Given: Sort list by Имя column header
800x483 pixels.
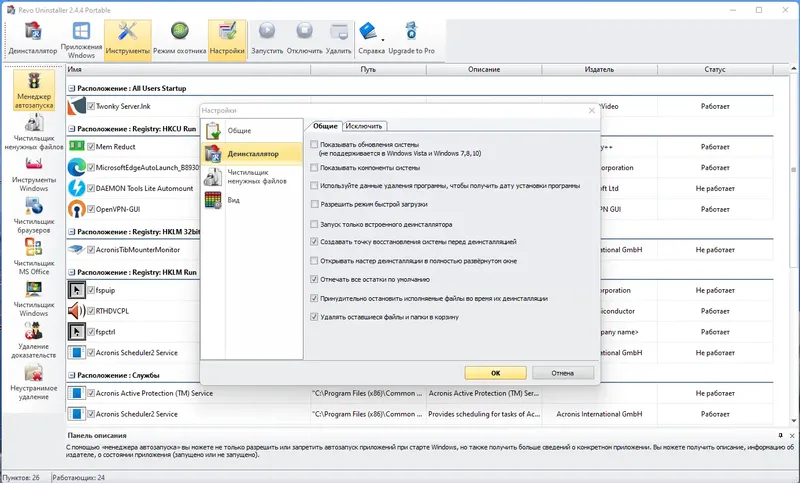Looking at the screenshot, I should click(188, 69).
